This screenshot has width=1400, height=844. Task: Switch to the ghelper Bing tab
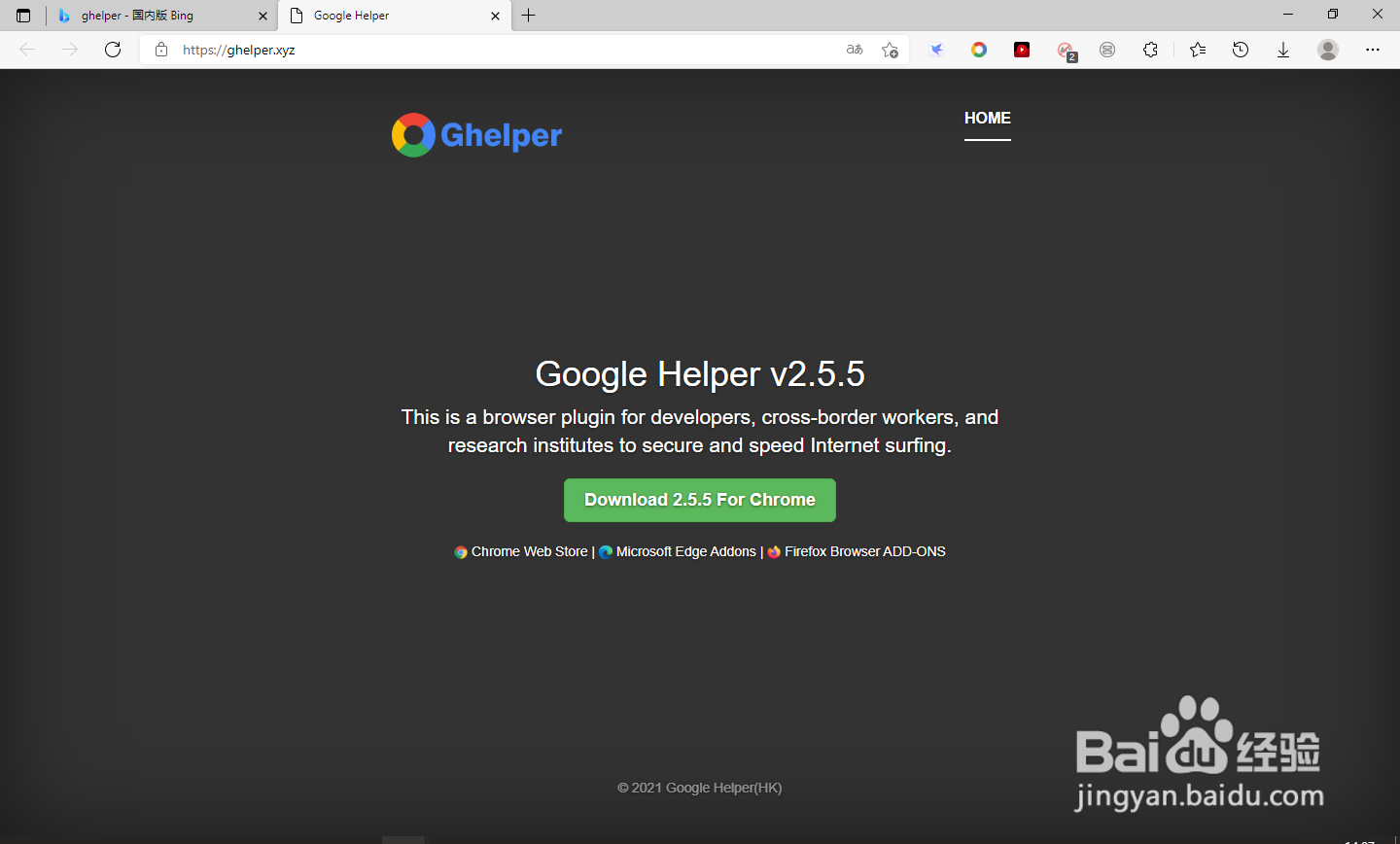coord(162,16)
